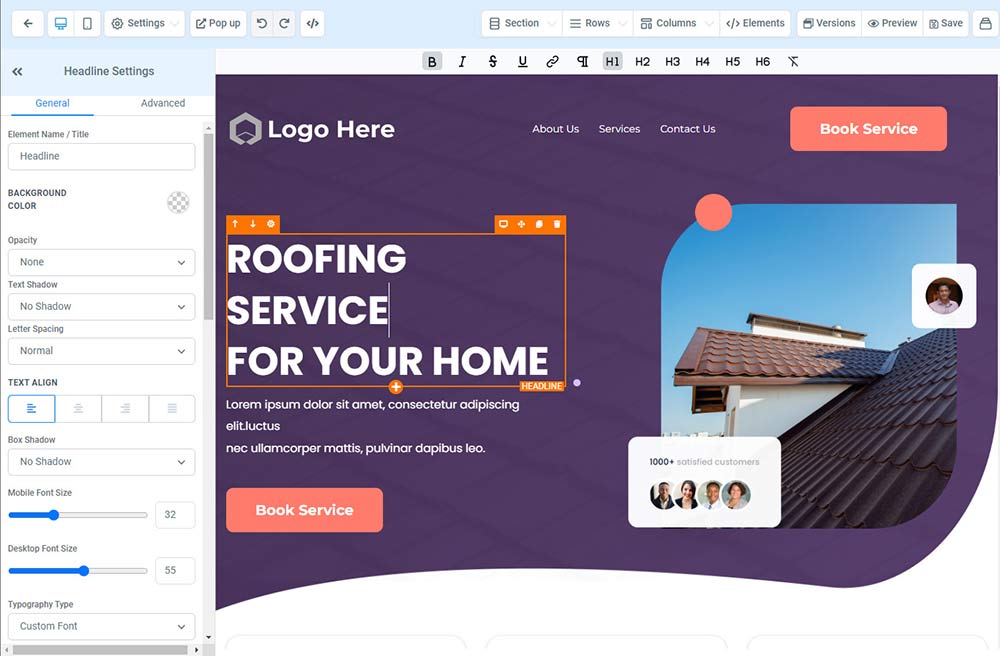
Task: Expand the Letter Spacing dropdown
Action: click(101, 351)
